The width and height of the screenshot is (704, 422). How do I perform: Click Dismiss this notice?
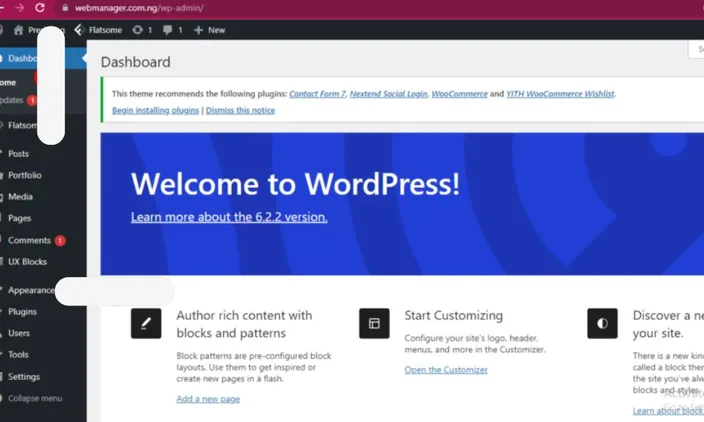240,110
